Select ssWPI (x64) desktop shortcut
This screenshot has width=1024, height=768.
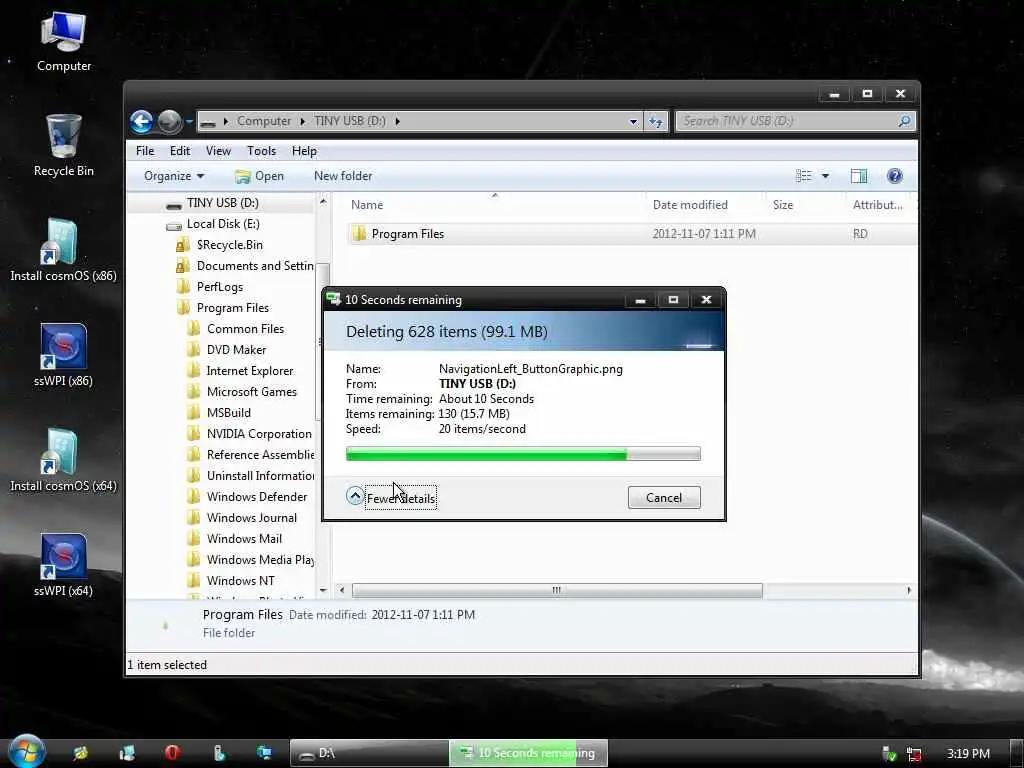click(63, 566)
